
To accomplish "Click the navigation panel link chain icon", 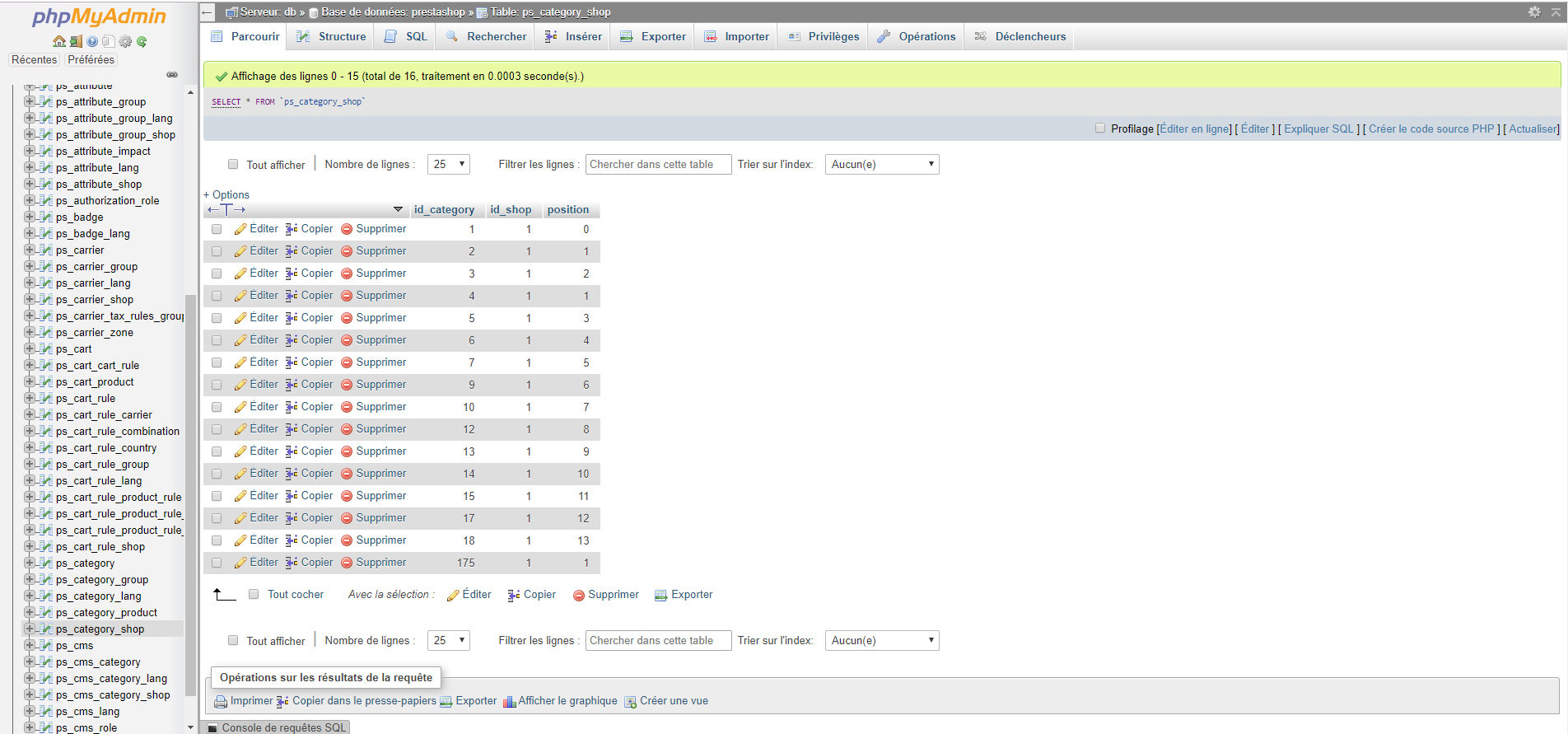I will (x=172, y=74).
